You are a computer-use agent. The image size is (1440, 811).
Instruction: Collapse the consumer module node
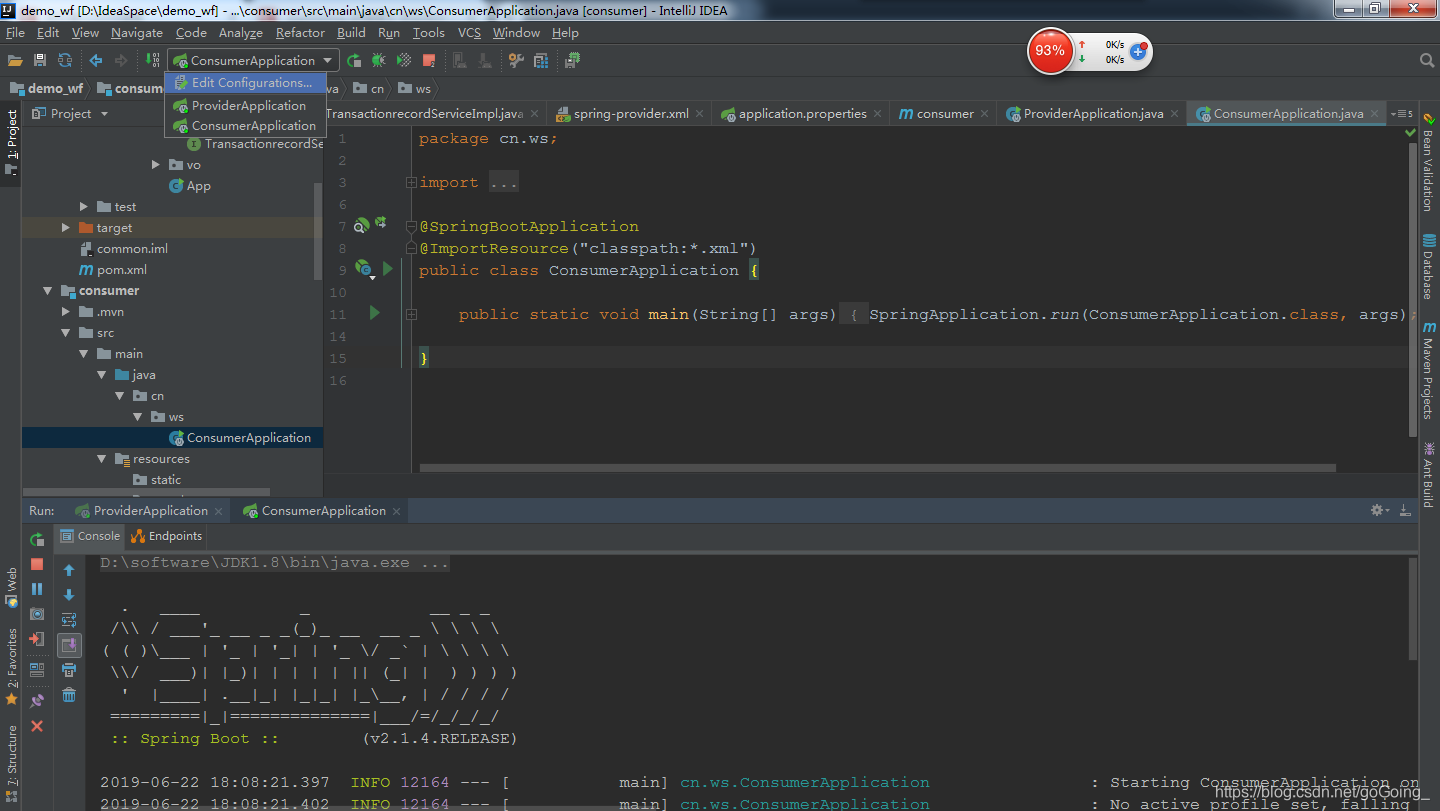[47, 291]
